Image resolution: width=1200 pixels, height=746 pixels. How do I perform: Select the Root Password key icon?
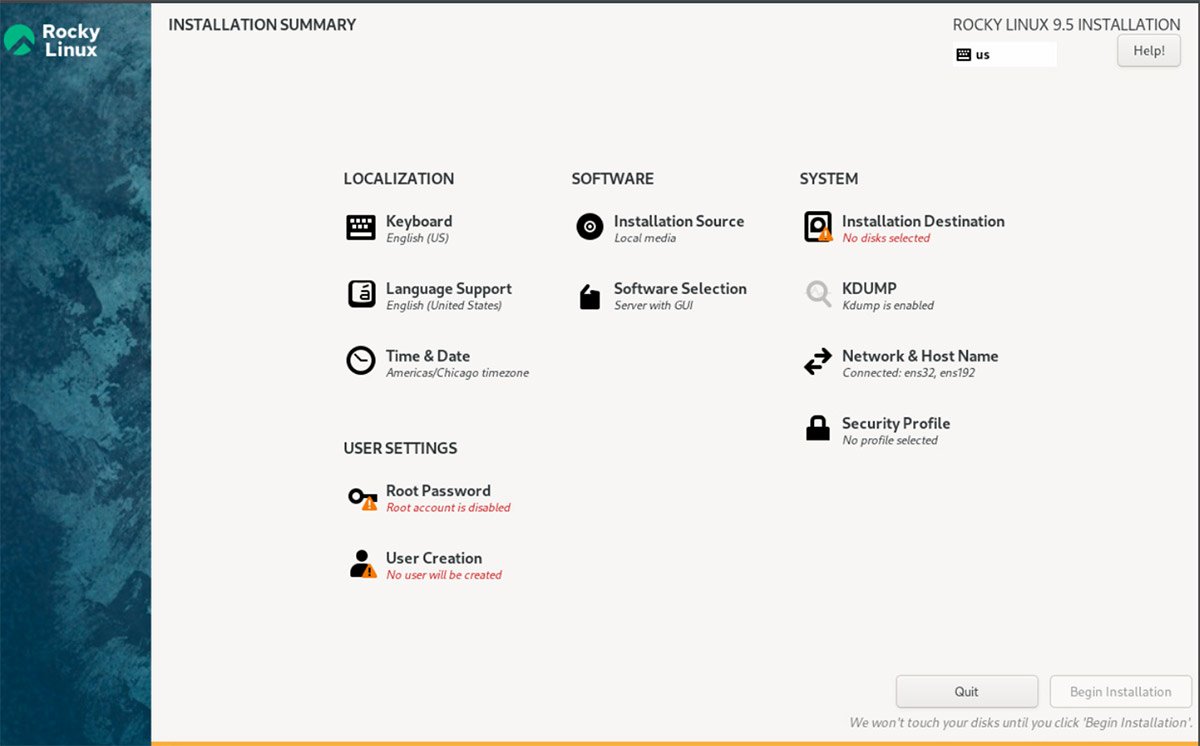[361, 497]
